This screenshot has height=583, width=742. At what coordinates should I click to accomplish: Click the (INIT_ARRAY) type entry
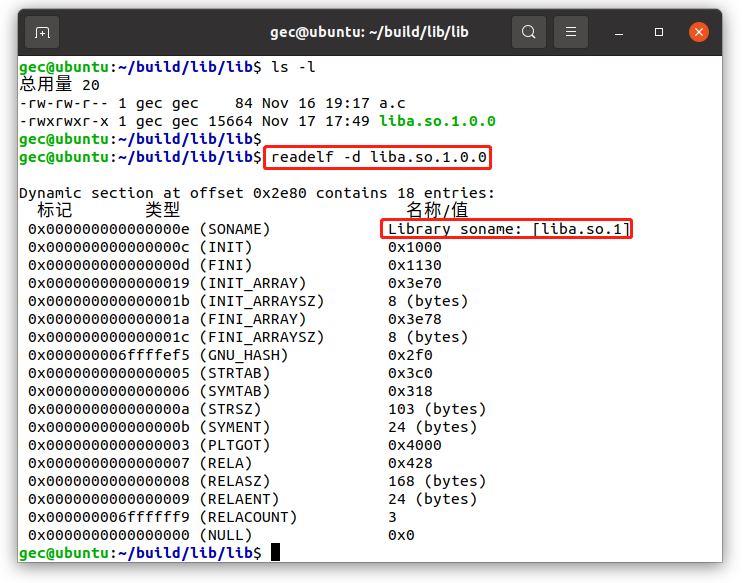(253, 283)
